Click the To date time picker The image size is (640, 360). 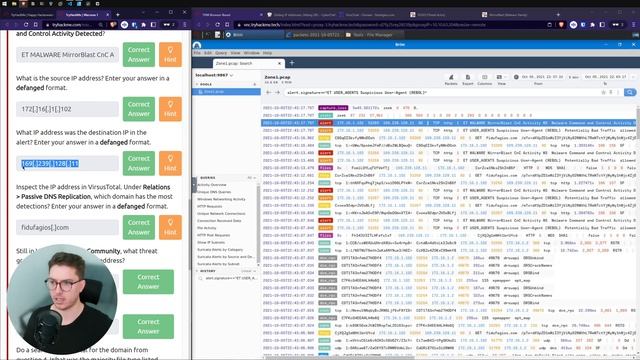605,77
